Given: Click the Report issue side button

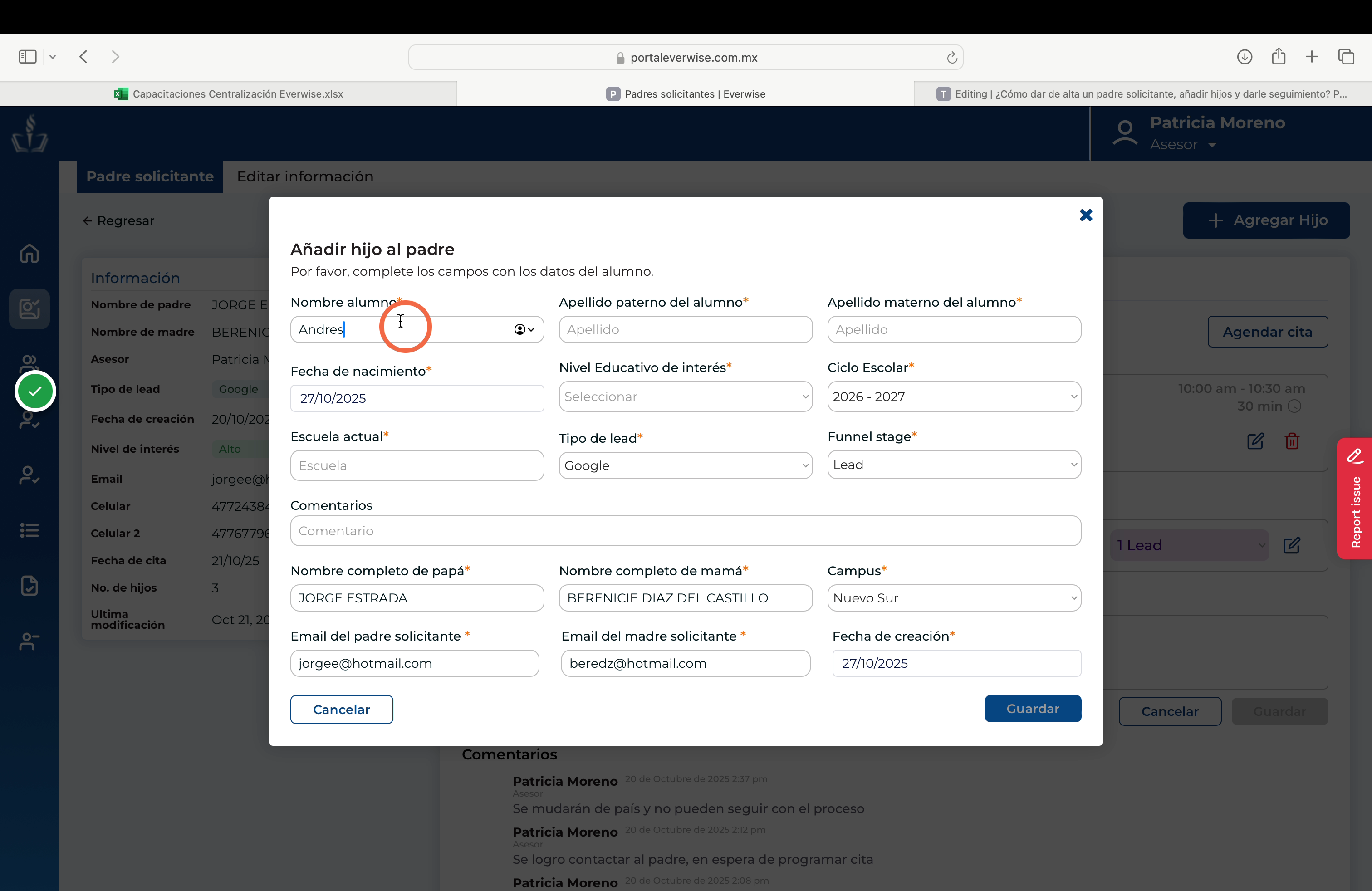Looking at the screenshot, I should tap(1355, 499).
